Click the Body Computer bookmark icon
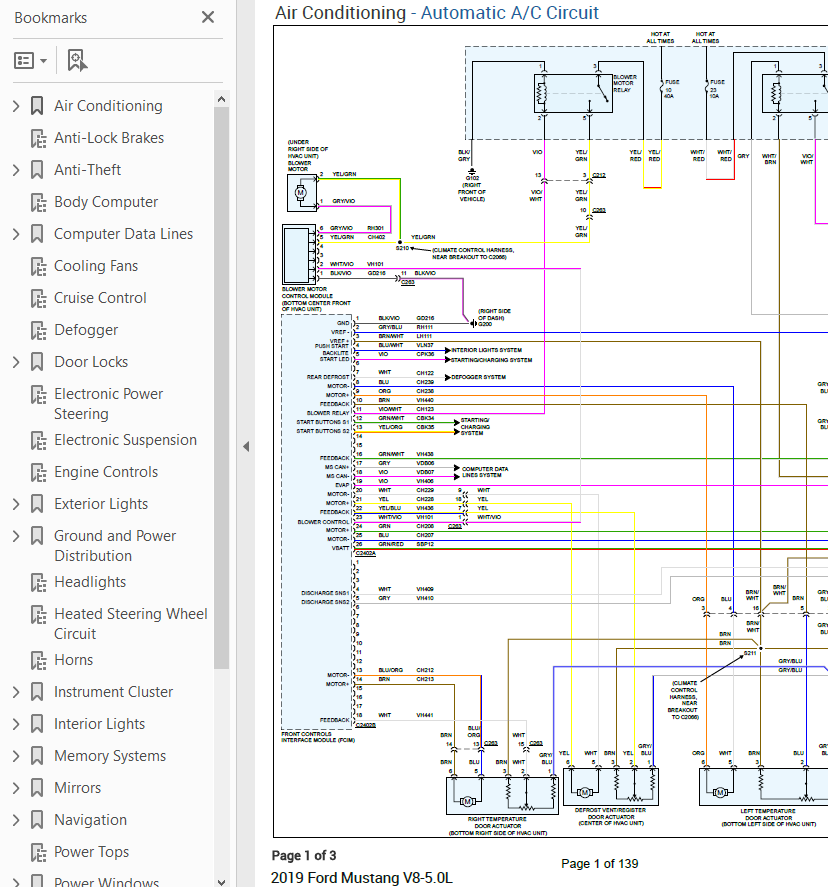The image size is (828, 887). point(38,202)
